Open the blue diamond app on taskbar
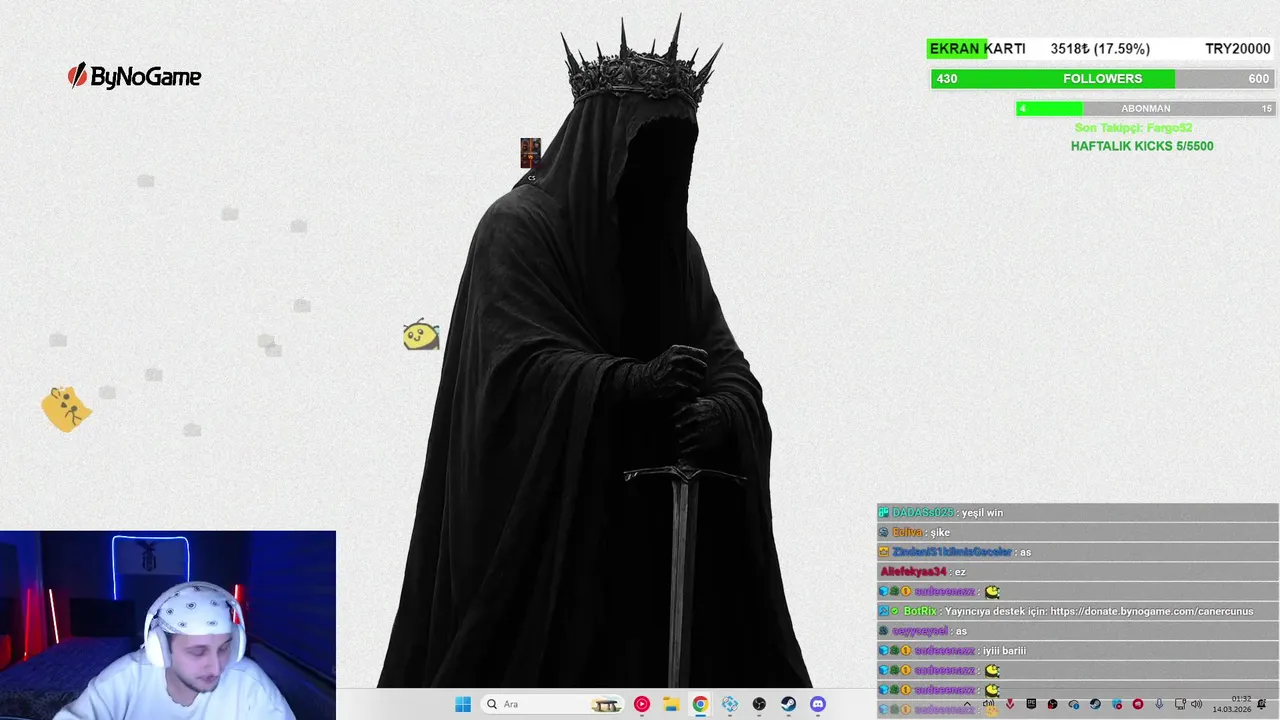 click(x=730, y=704)
